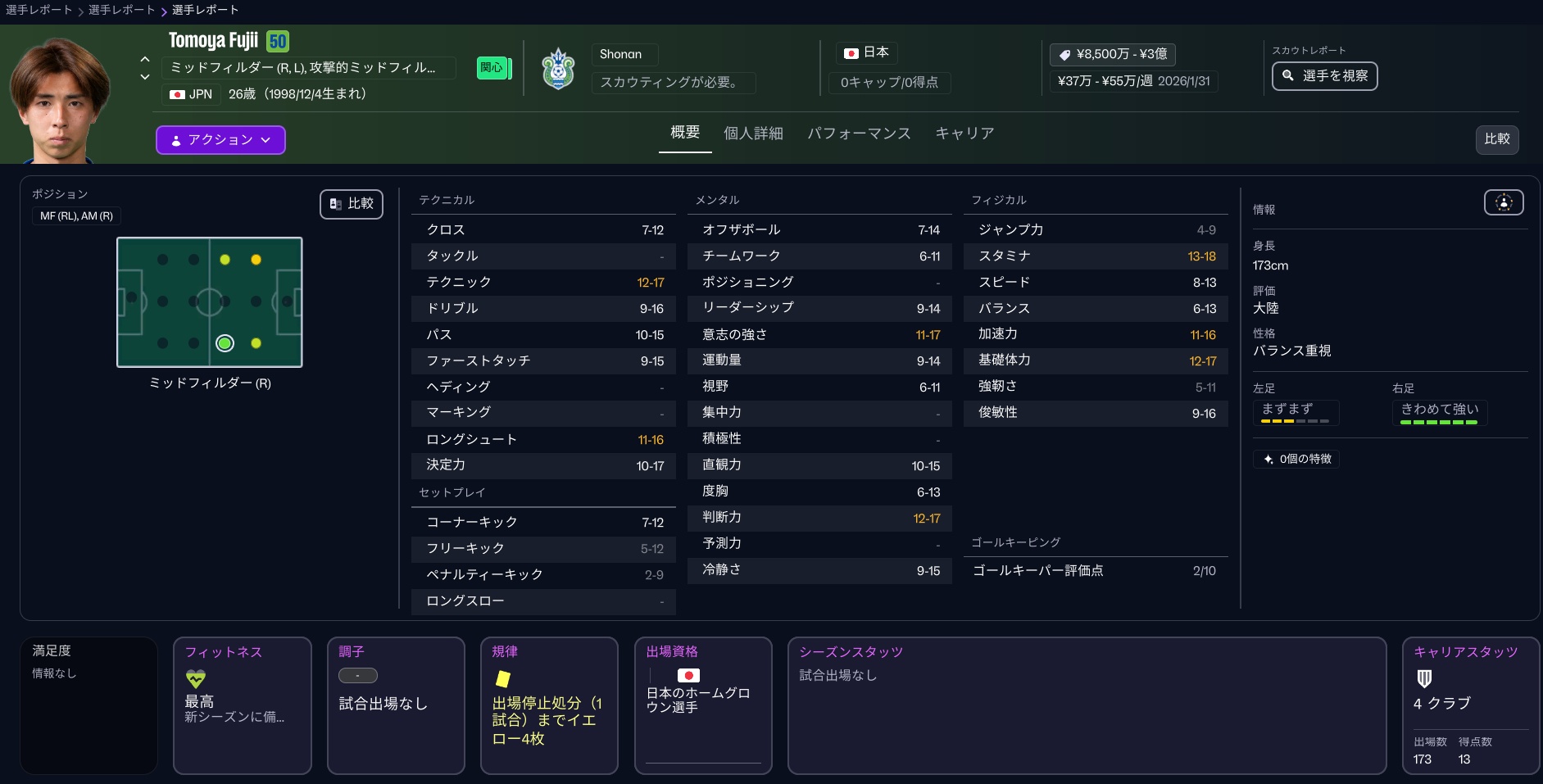Click the Japan flag nationality icon
Viewport: 1543px width, 784px height.
(x=851, y=53)
